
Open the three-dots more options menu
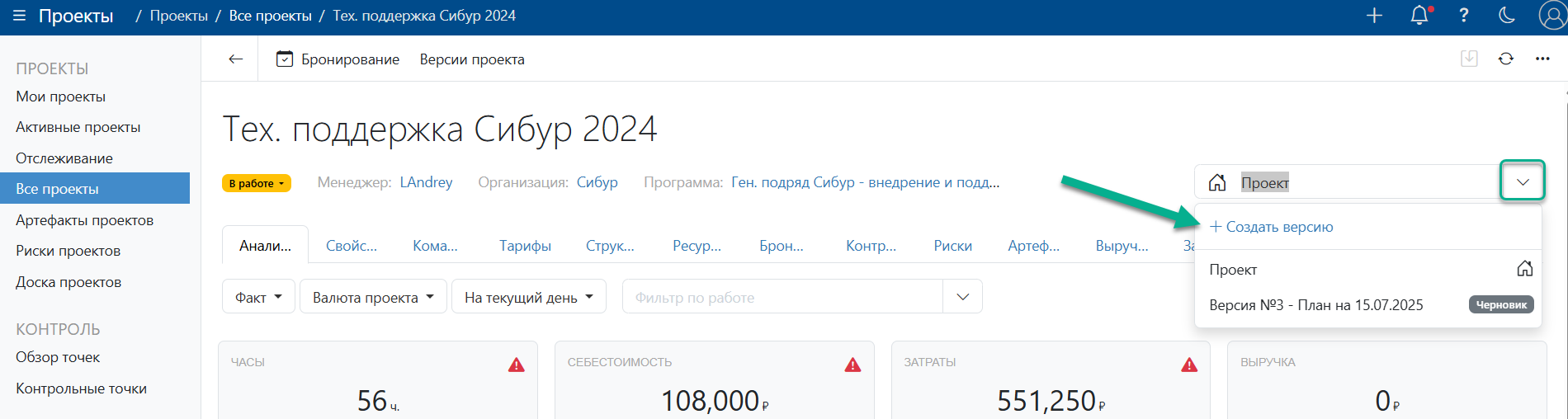1542,59
